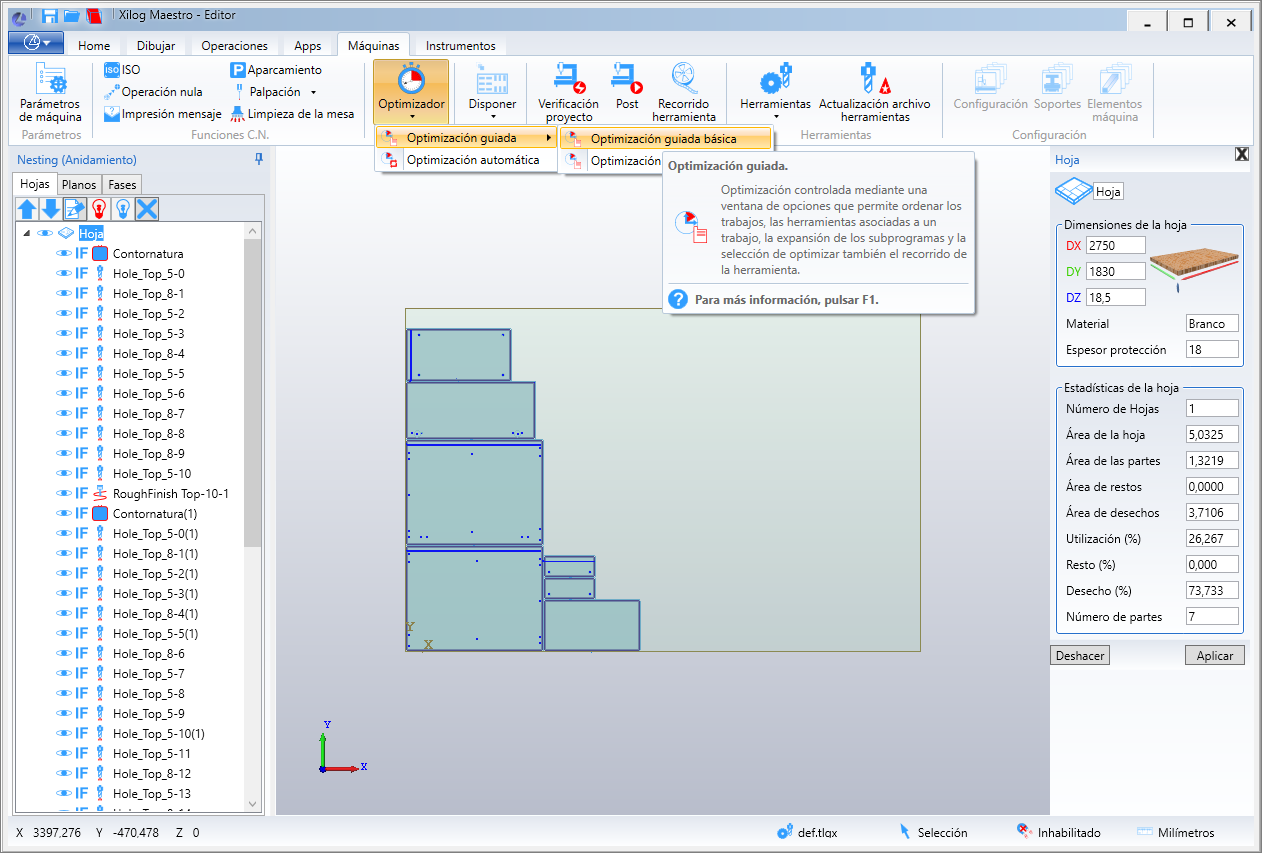The height and width of the screenshot is (853, 1262).
Task: Toggle eye for Hole_Top_5-10(1)
Action: click(x=64, y=733)
